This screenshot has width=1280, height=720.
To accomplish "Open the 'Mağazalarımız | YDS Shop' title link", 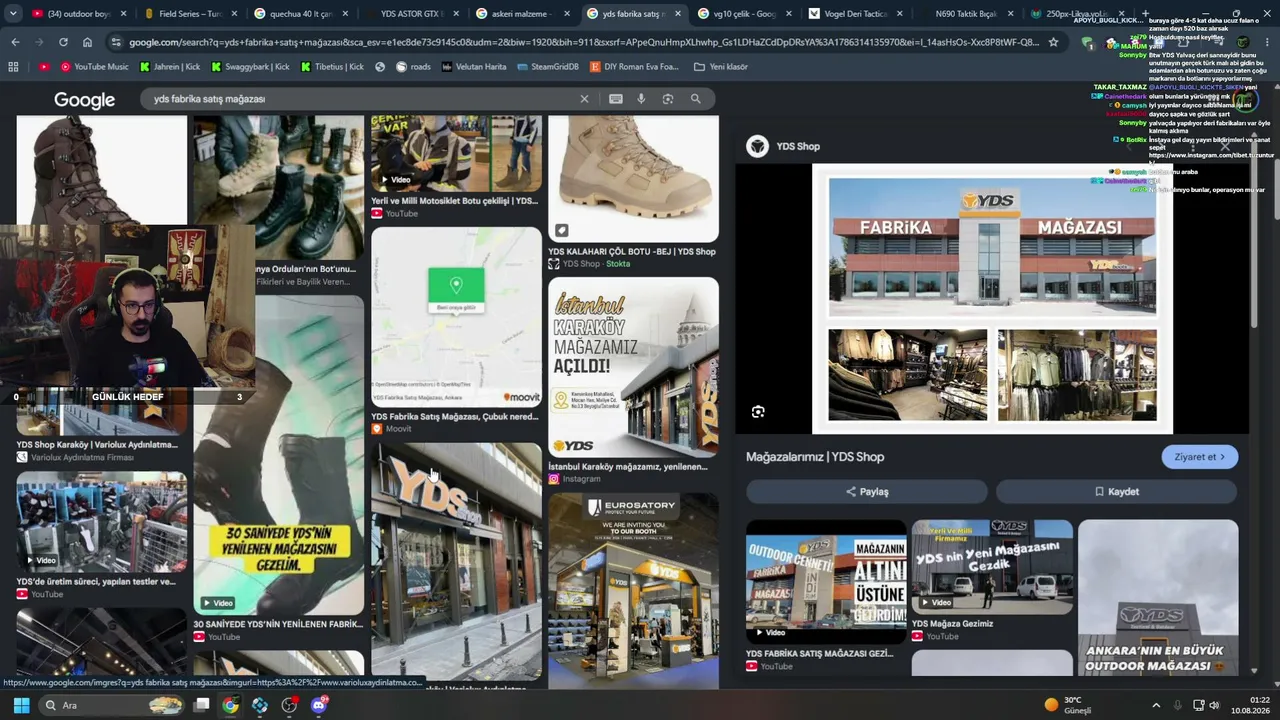I will pos(815,457).
